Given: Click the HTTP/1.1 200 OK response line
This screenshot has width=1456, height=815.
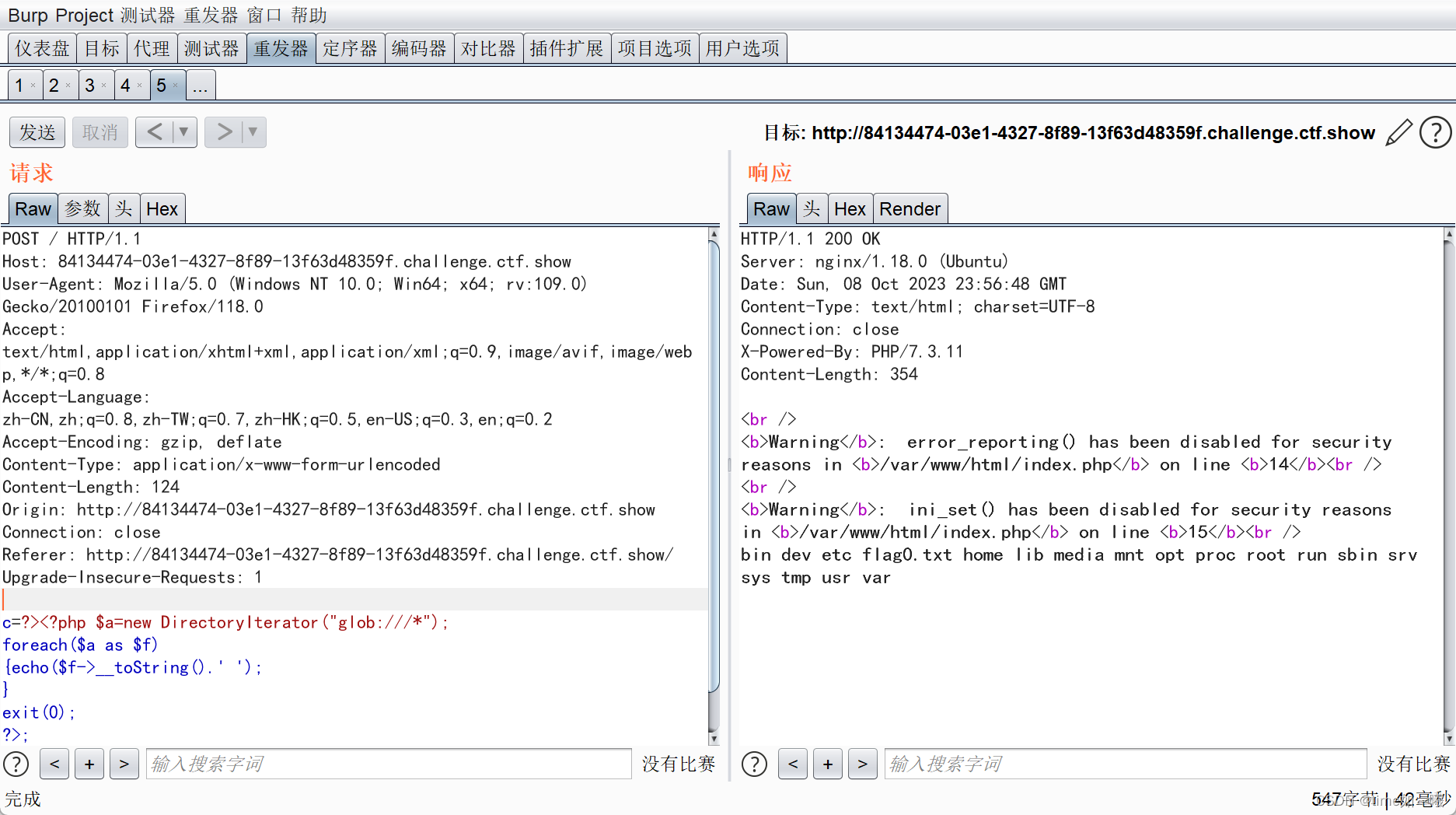Looking at the screenshot, I should tap(811, 239).
